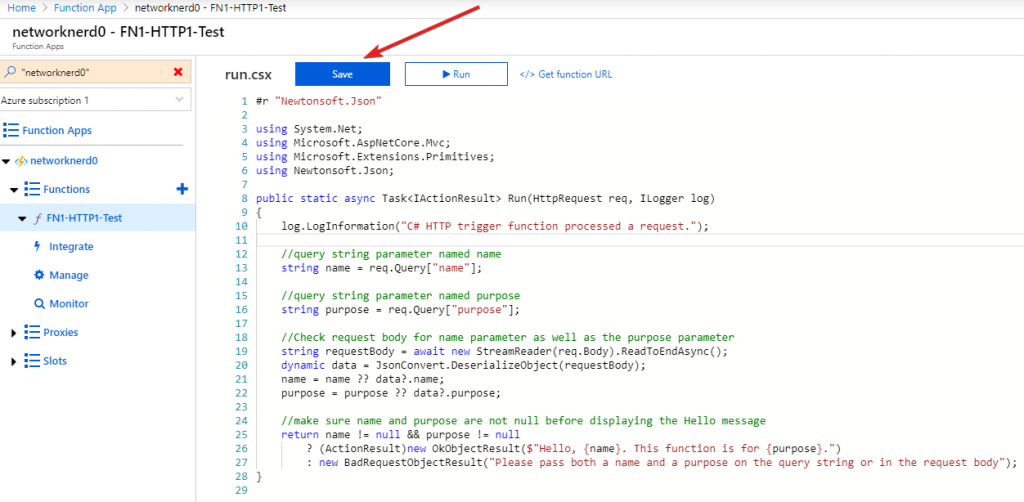Click the Save button
Screen dimensions: 1024x502
pos(342,74)
